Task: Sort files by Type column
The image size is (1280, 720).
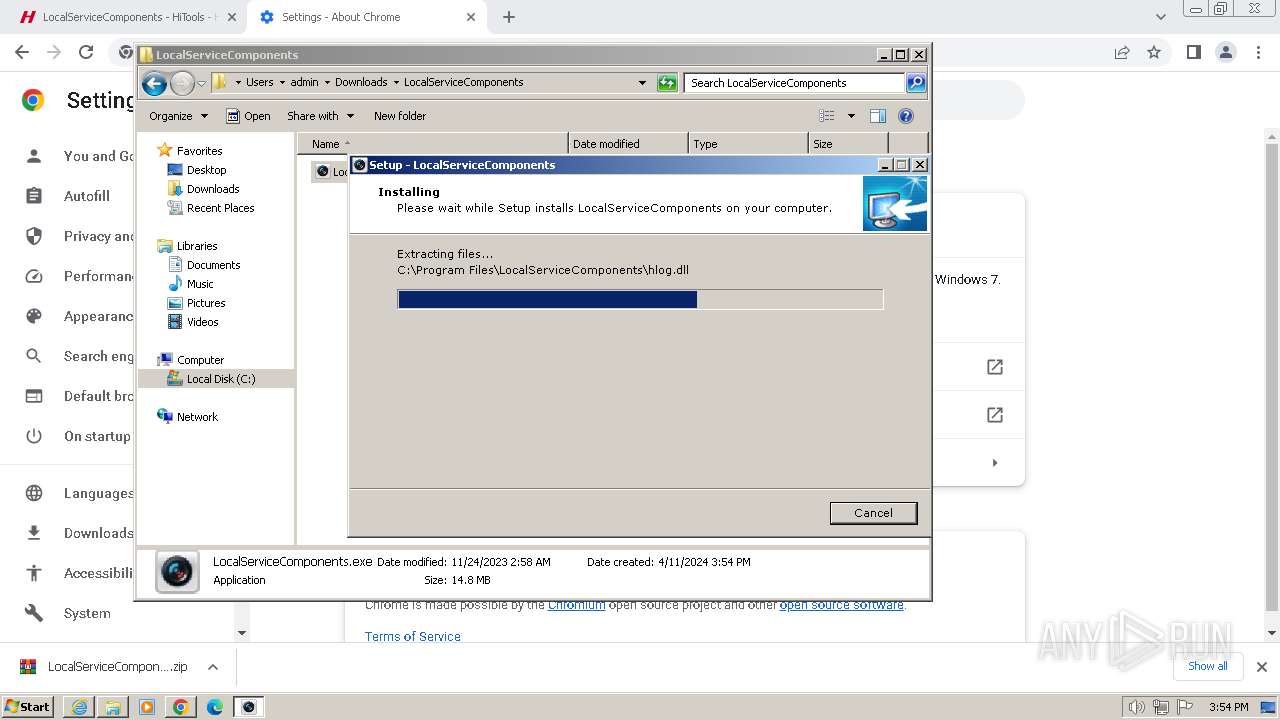Action: pyautogui.click(x=748, y=144)
